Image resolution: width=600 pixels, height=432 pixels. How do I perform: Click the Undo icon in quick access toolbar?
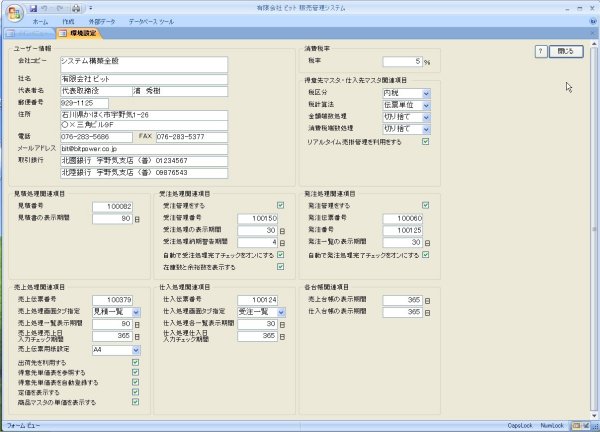(44, 8)
